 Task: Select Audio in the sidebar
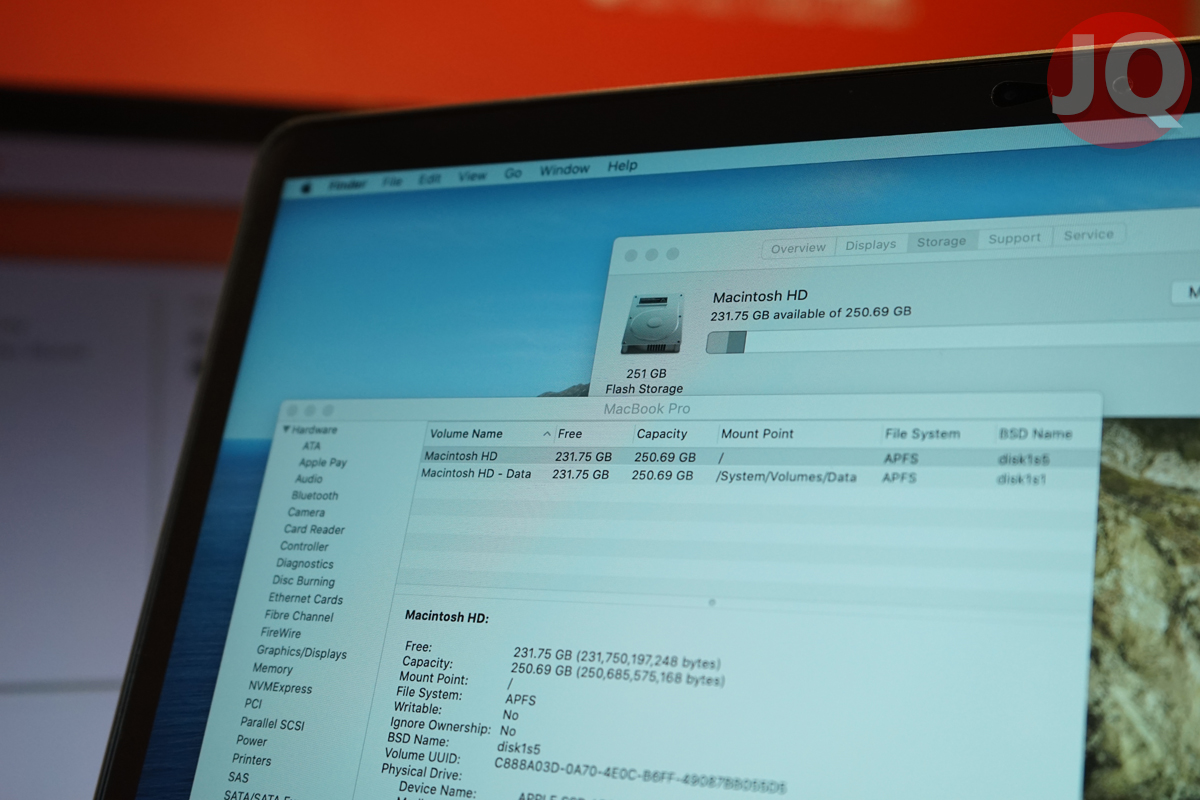point(309,479)
